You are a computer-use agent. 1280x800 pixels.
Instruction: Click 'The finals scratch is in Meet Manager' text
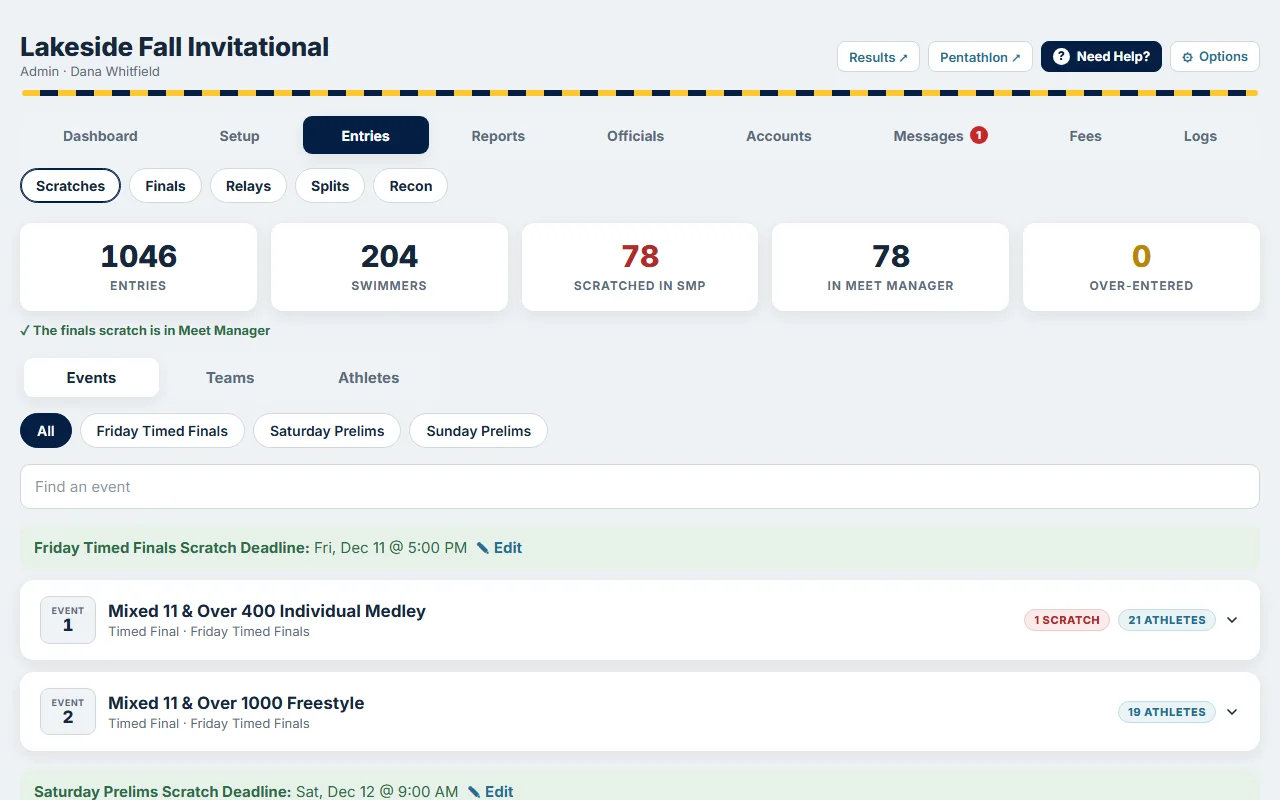(x=151, y=331)
